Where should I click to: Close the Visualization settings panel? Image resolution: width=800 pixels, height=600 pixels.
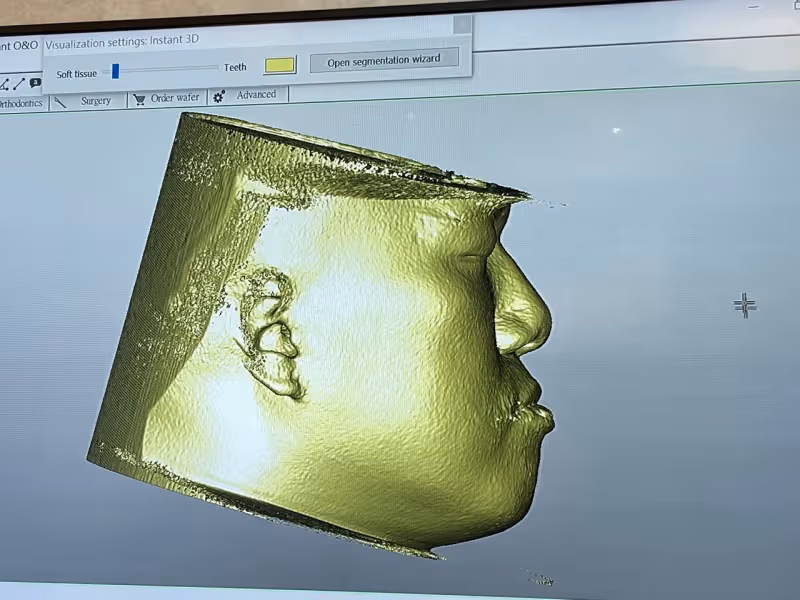462,24
